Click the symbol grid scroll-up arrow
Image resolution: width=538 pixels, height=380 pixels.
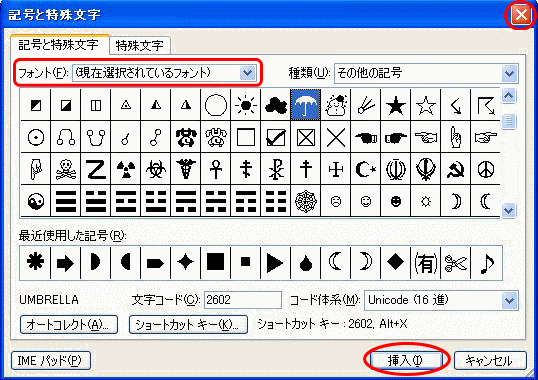[508, 96]
